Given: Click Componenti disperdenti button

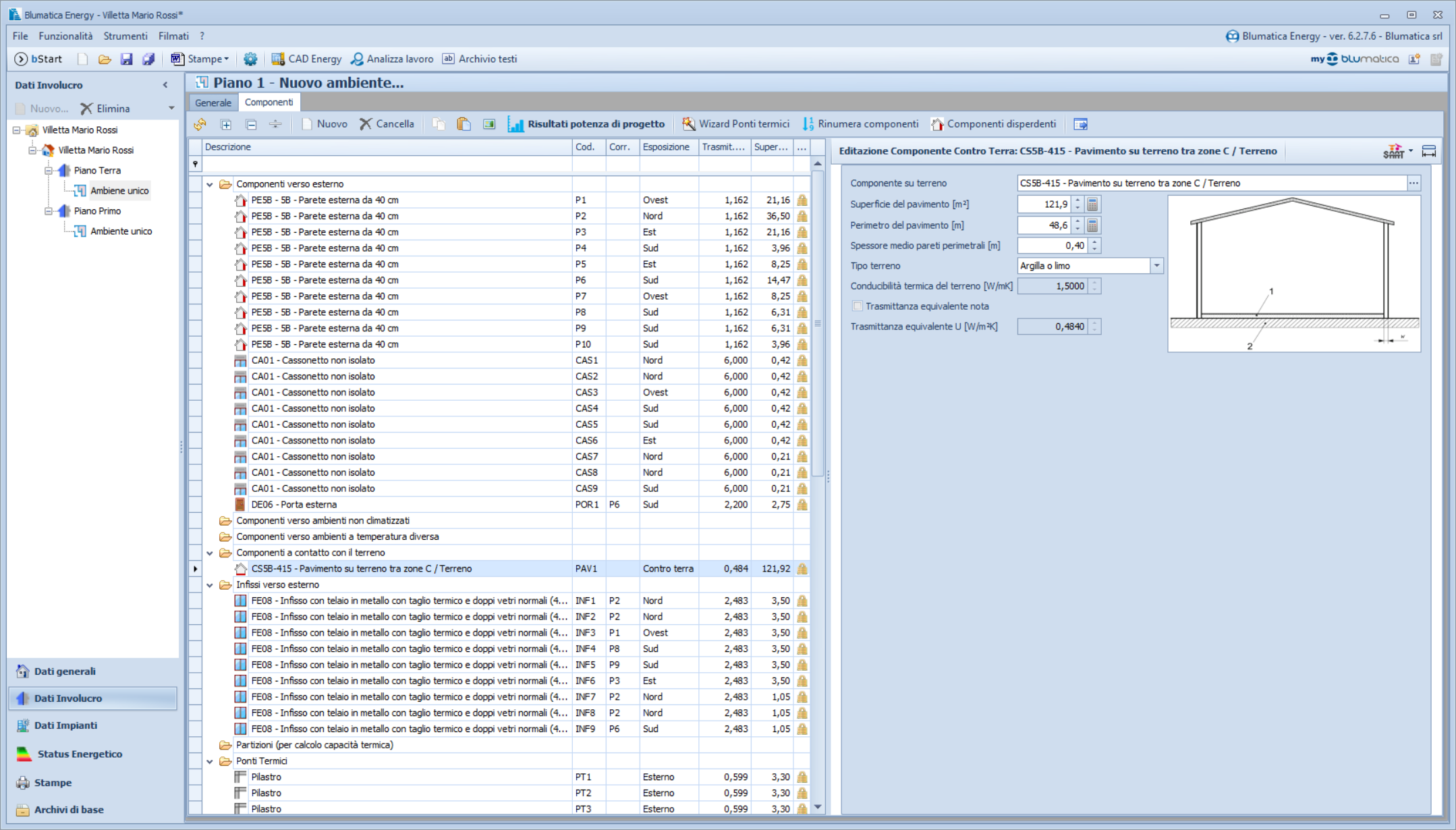Looking at the screenshot, I should (994, 123).
